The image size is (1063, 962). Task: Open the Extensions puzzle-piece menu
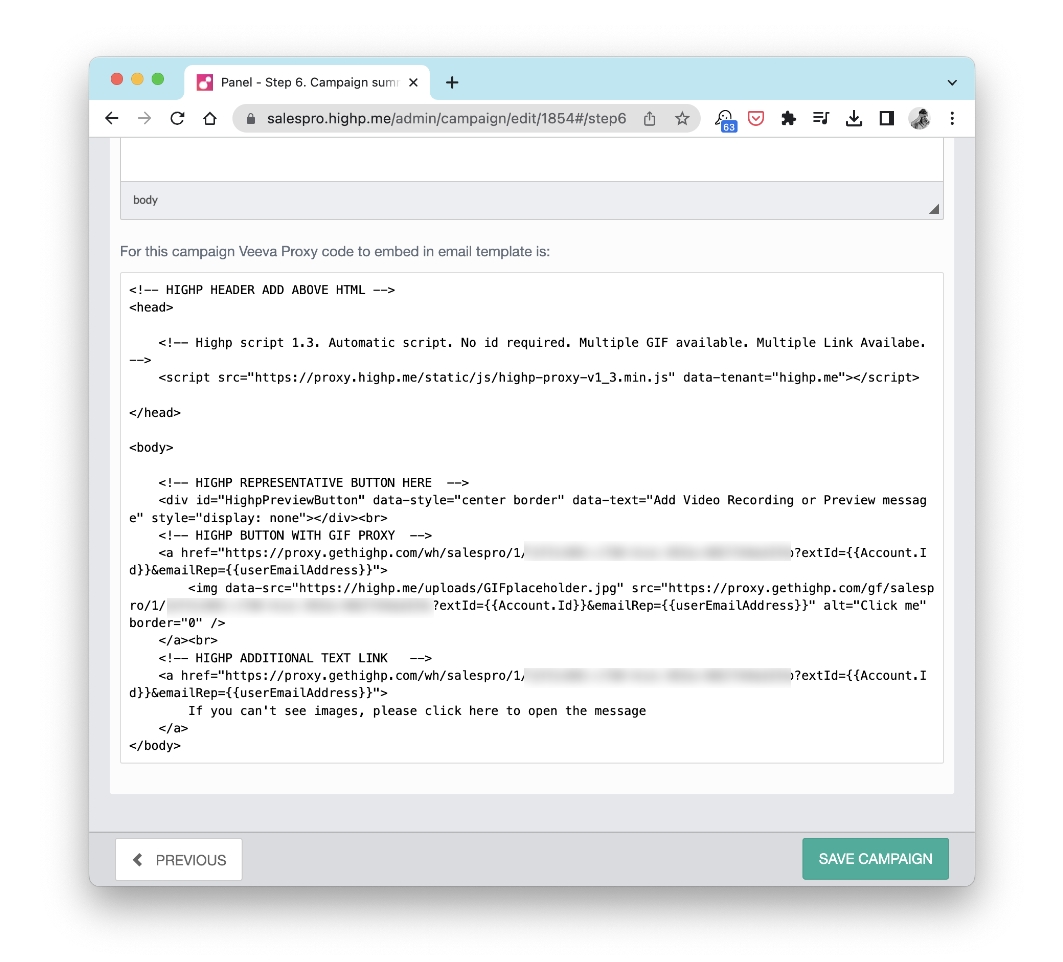(x=788, y=118)
